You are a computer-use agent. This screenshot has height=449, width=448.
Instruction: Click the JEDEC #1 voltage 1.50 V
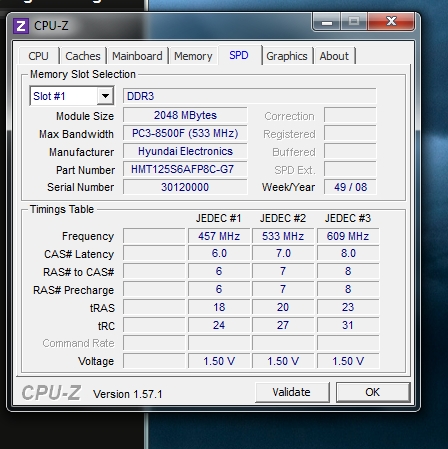pos(219,361)
